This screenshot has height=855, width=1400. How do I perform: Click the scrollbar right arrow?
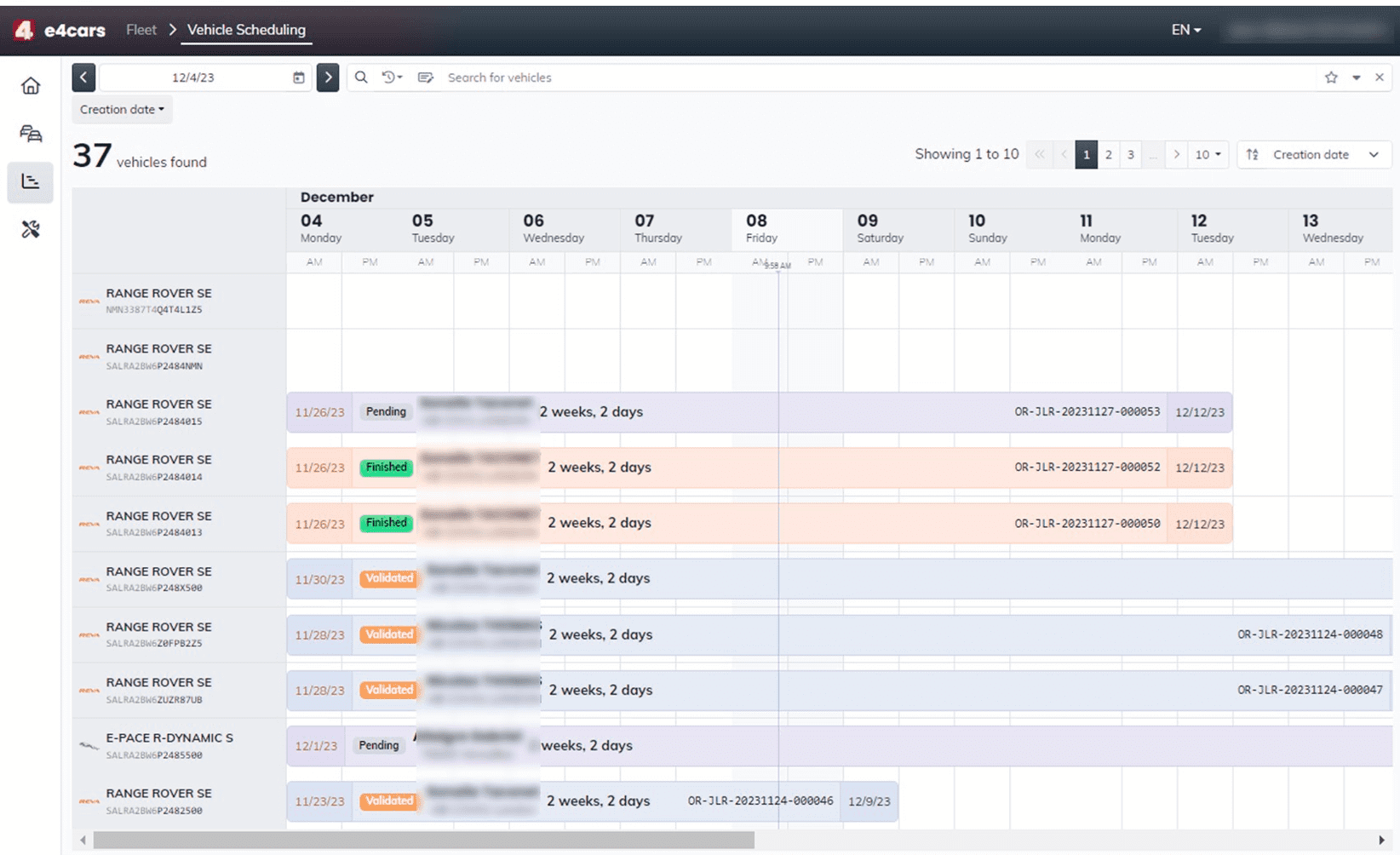click(1381, 841)
